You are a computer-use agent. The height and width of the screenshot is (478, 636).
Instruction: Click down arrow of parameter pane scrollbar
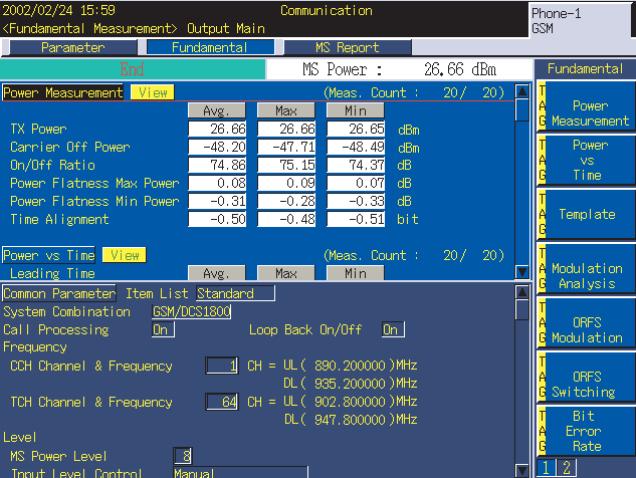(522, 470)
